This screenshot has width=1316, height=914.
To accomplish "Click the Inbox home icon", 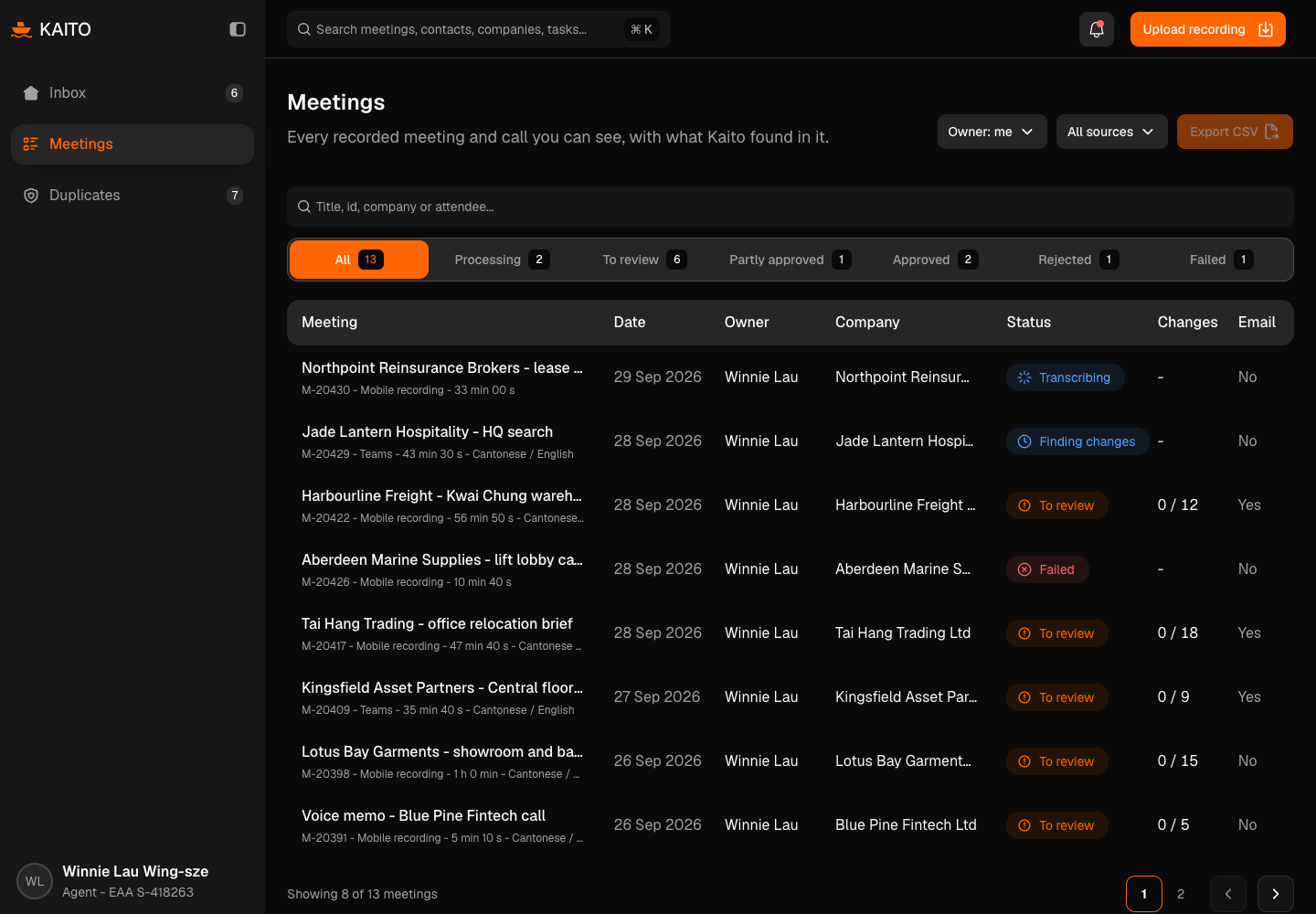I will coord(31,93).
